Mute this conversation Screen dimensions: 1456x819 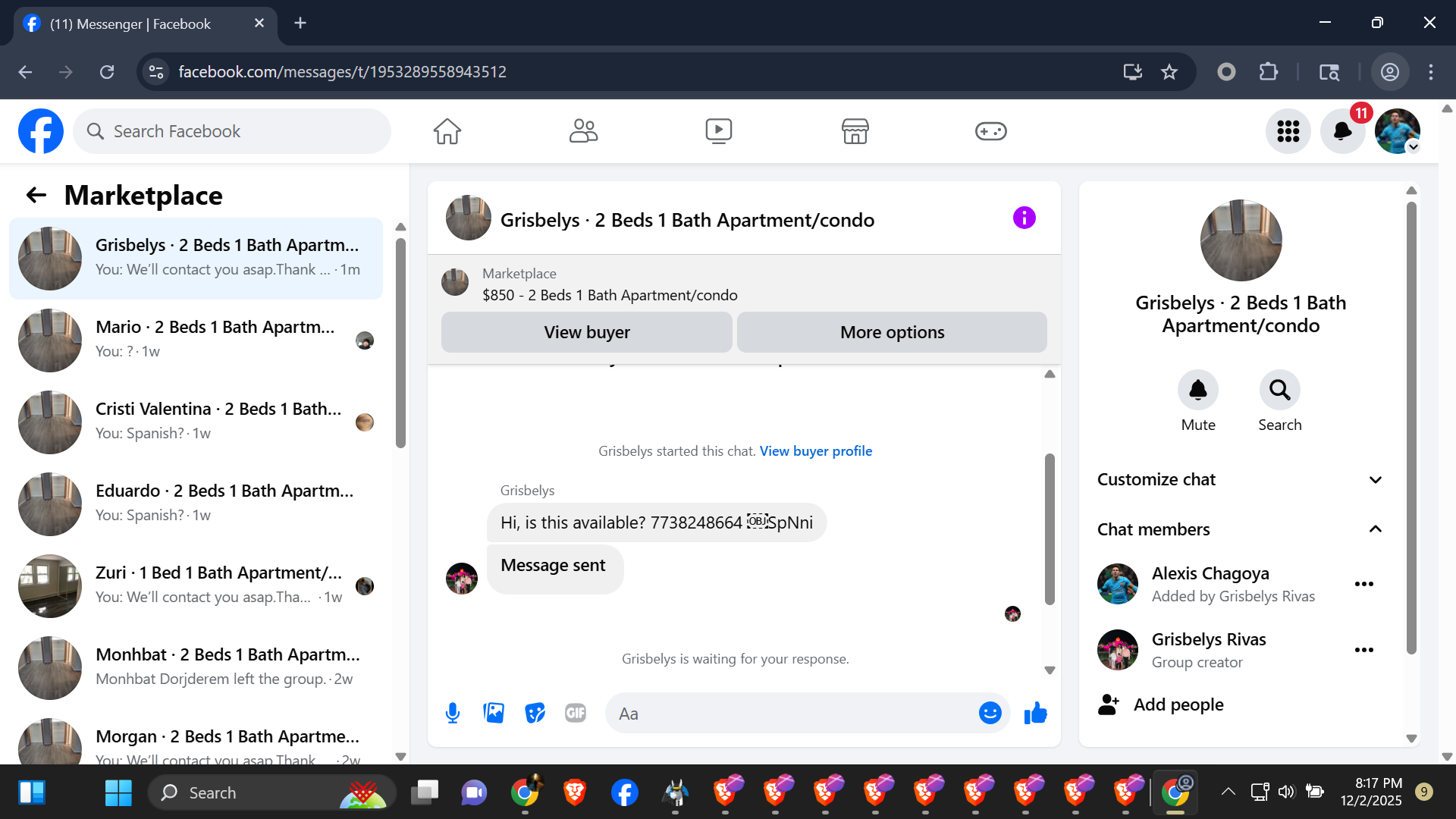(x=1197, y=391)
